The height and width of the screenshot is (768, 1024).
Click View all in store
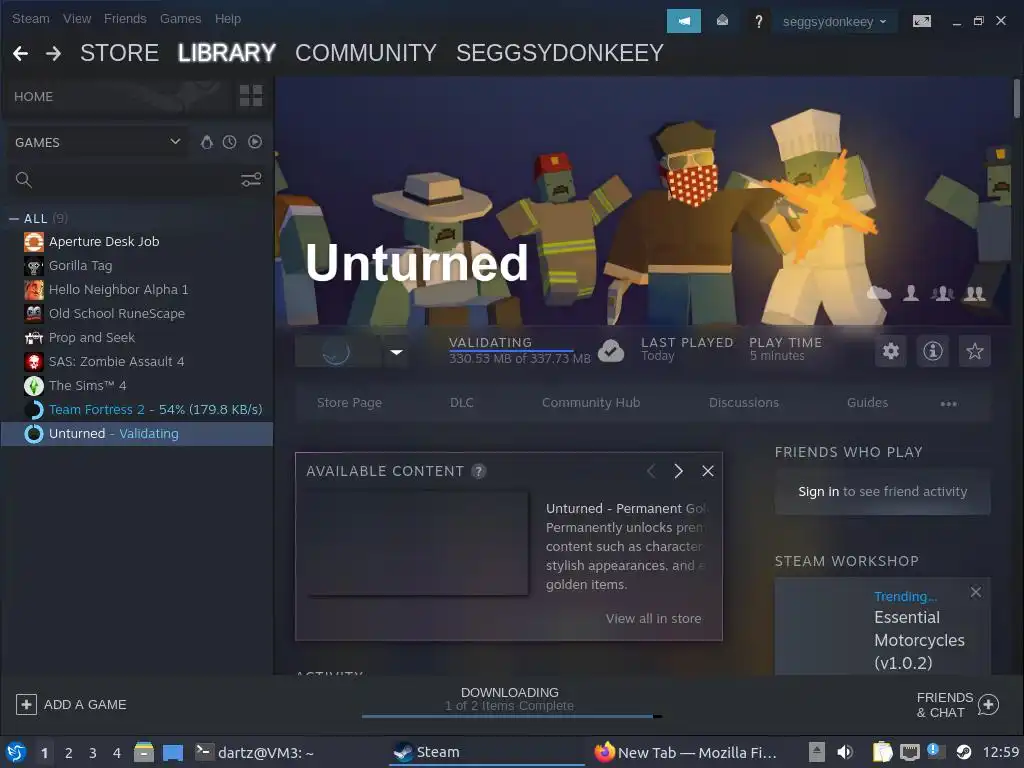tap(653, 618)
